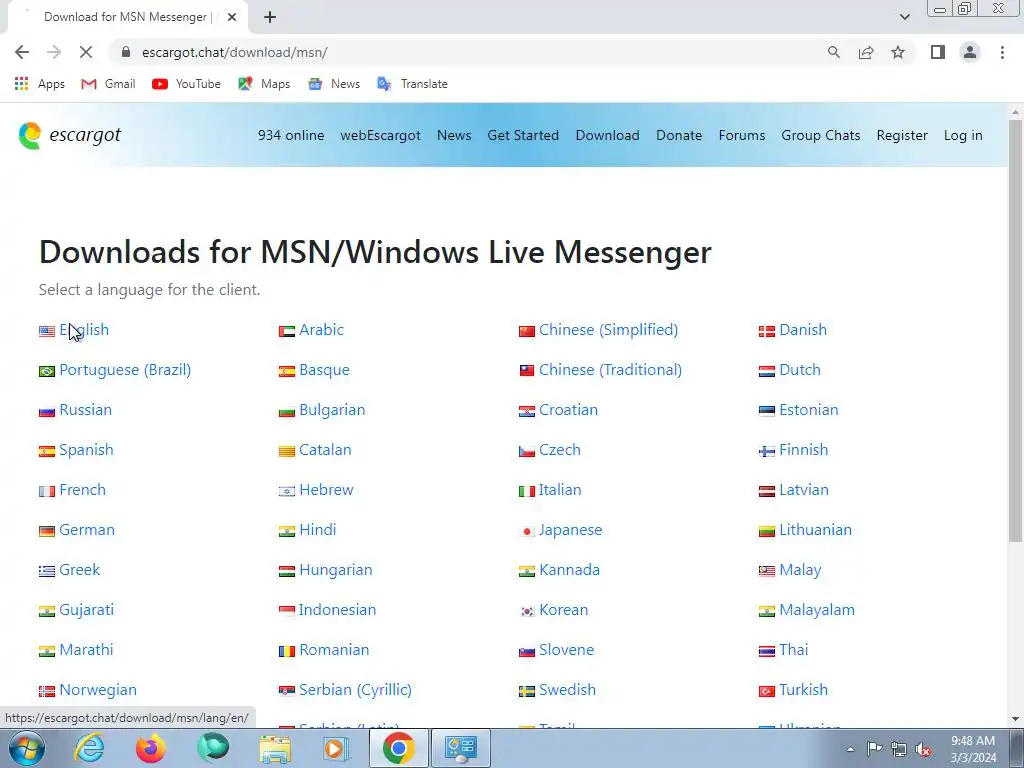Choose the Turkish language link
This screenshot has width=1024, height=768.
(x=803, y=690)
